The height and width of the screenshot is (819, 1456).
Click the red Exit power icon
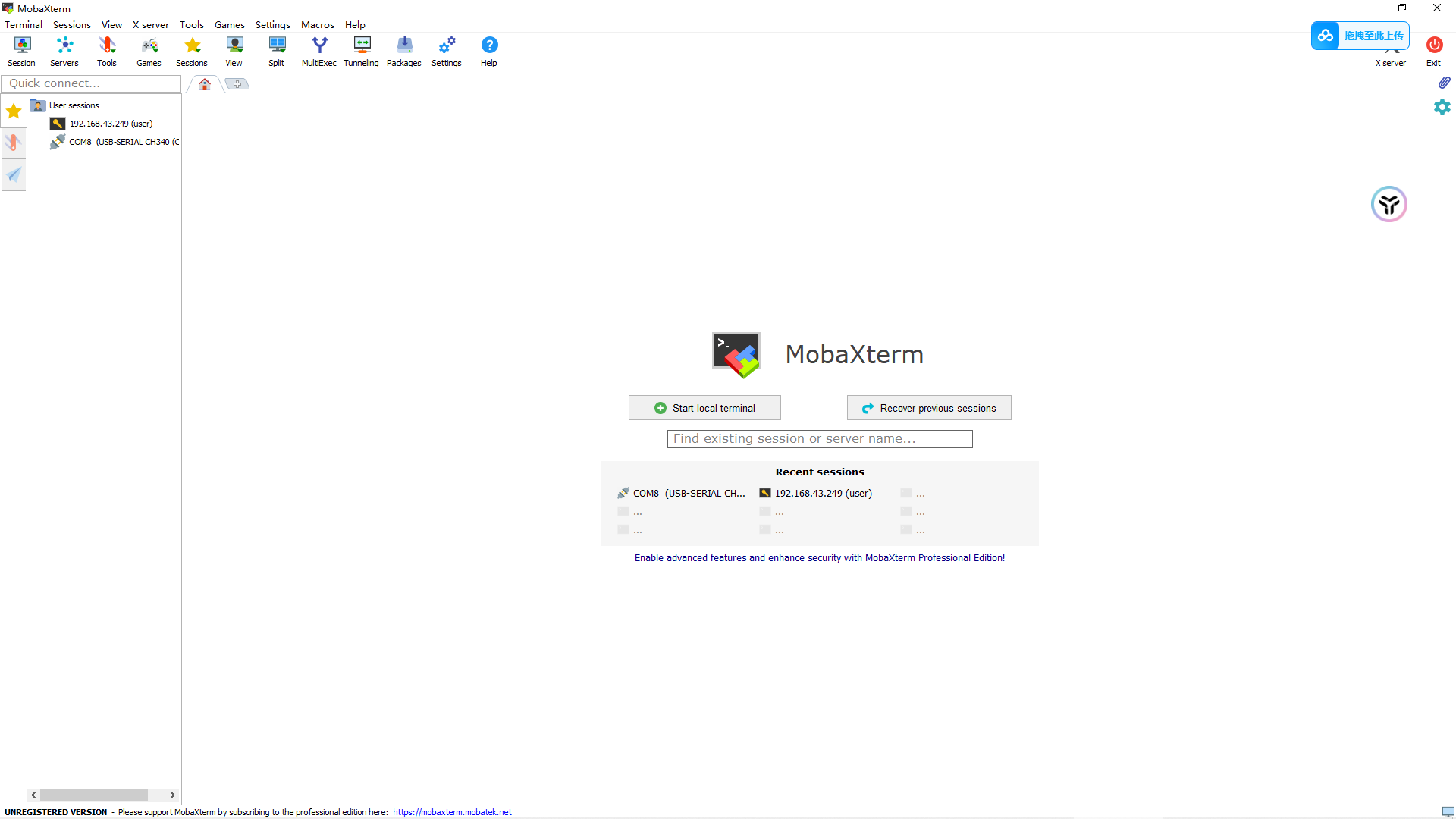[x=1434, y=52]
